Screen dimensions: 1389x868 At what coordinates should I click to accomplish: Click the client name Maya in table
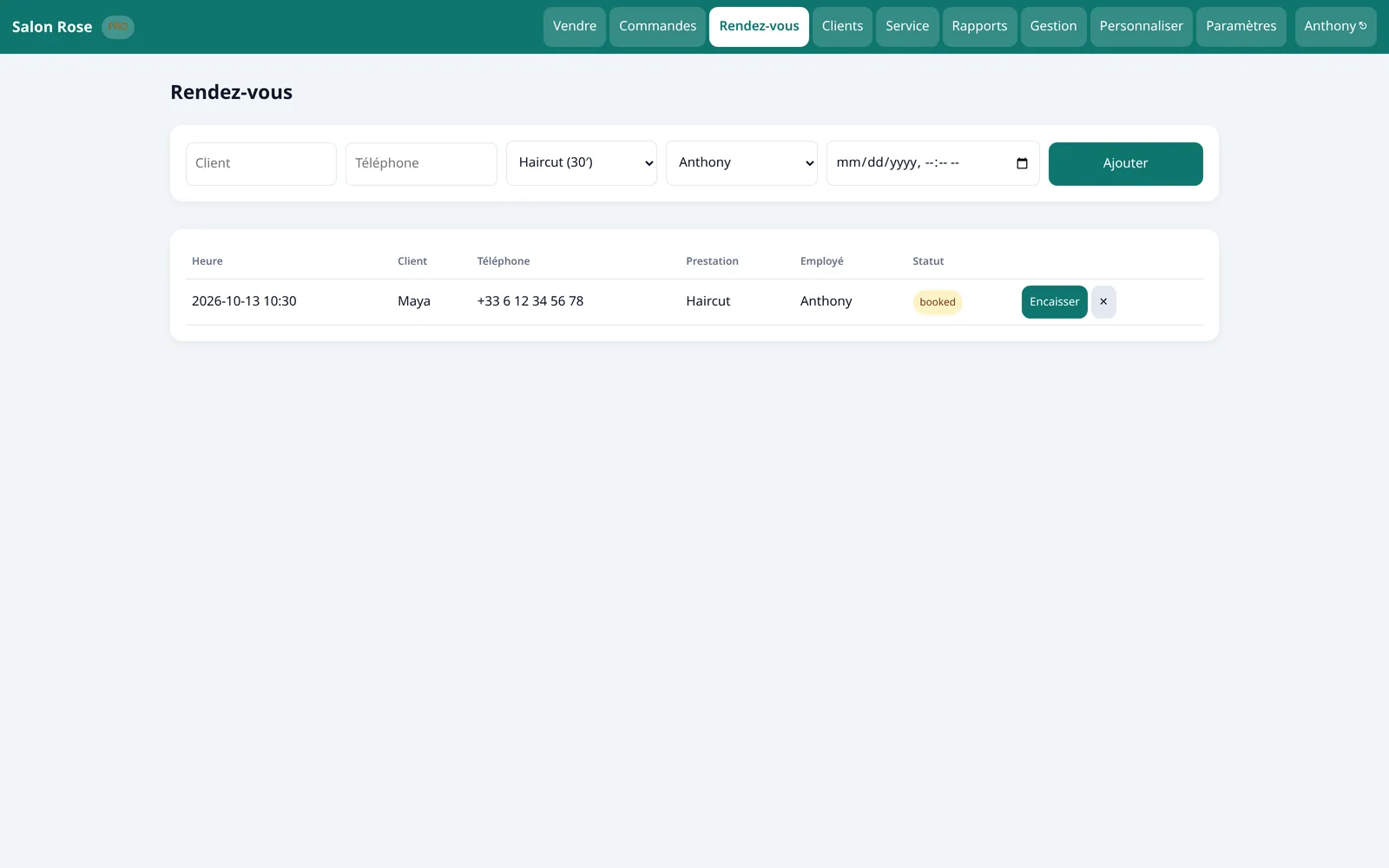[x=414, y=301]
